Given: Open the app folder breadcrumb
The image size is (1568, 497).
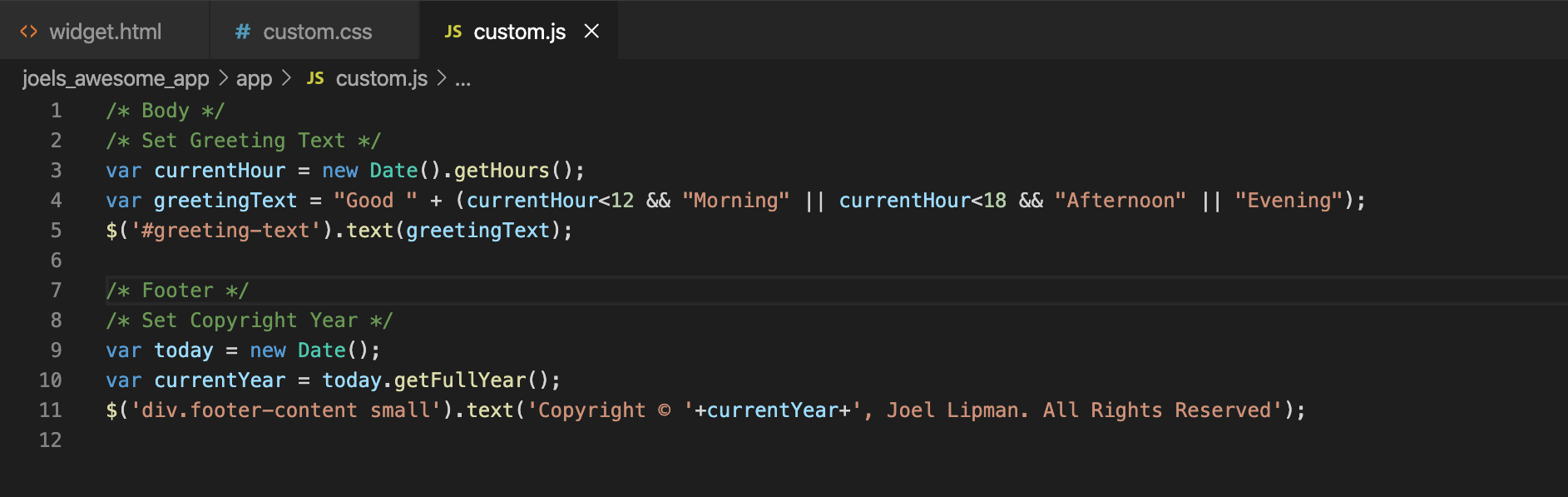Looking at the screenshot, I should click(x=254, y=78).
